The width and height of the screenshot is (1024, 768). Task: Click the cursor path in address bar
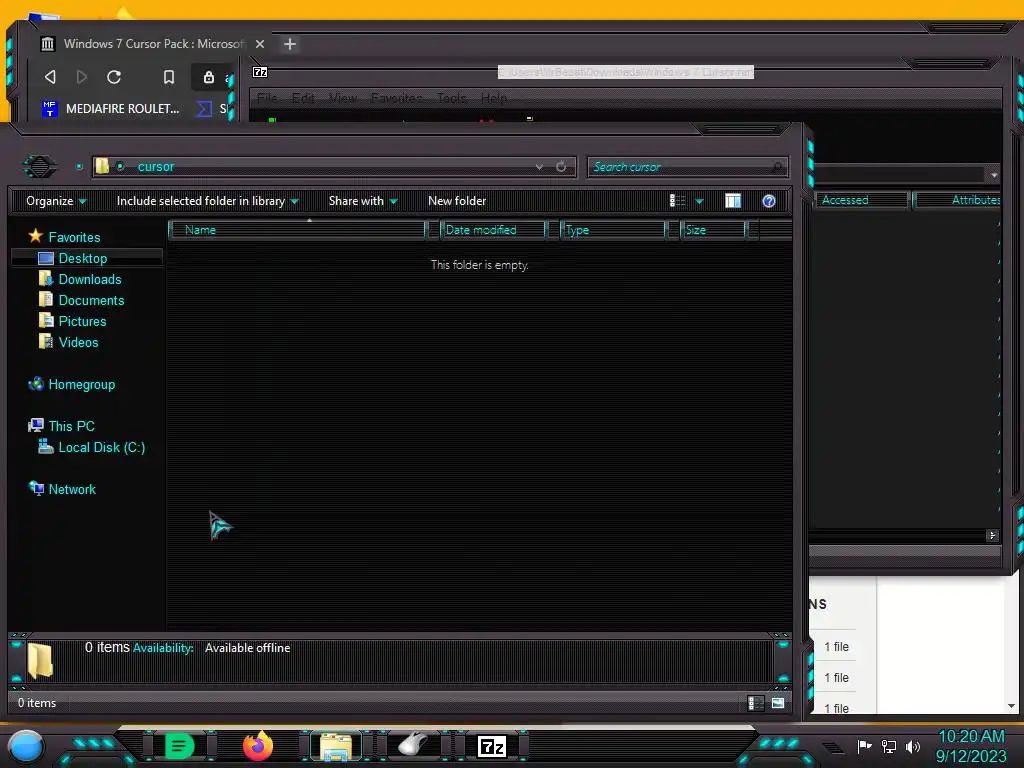click(x=155, y=167)
